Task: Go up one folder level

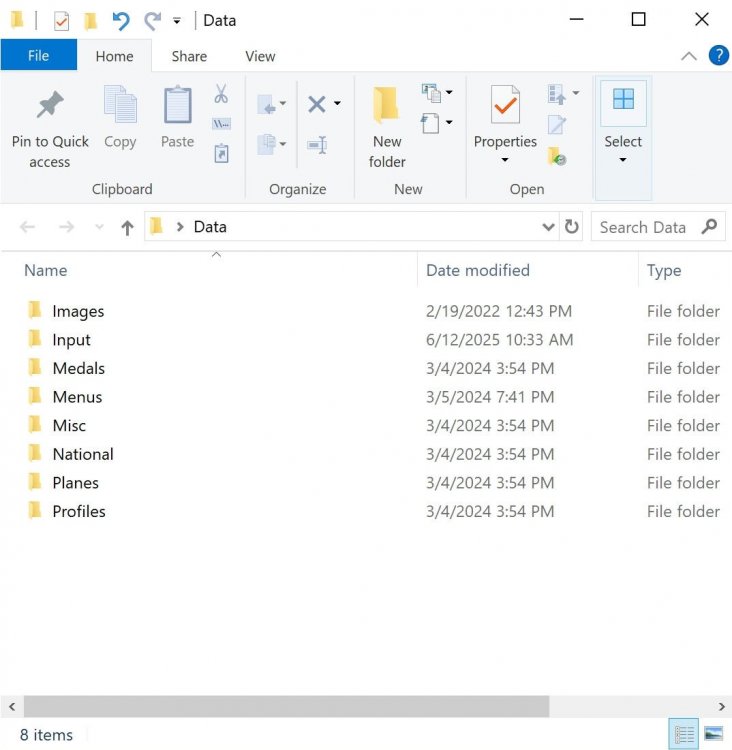Action: pos(127,227)
